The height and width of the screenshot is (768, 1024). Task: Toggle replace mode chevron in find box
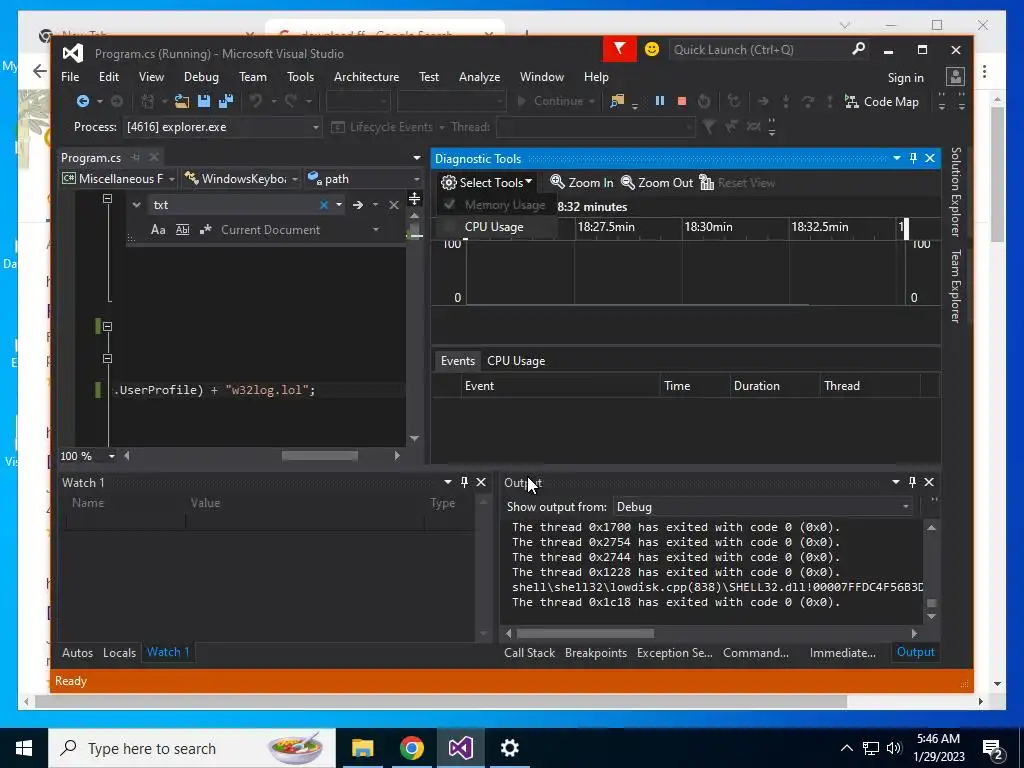click(136, 205)
